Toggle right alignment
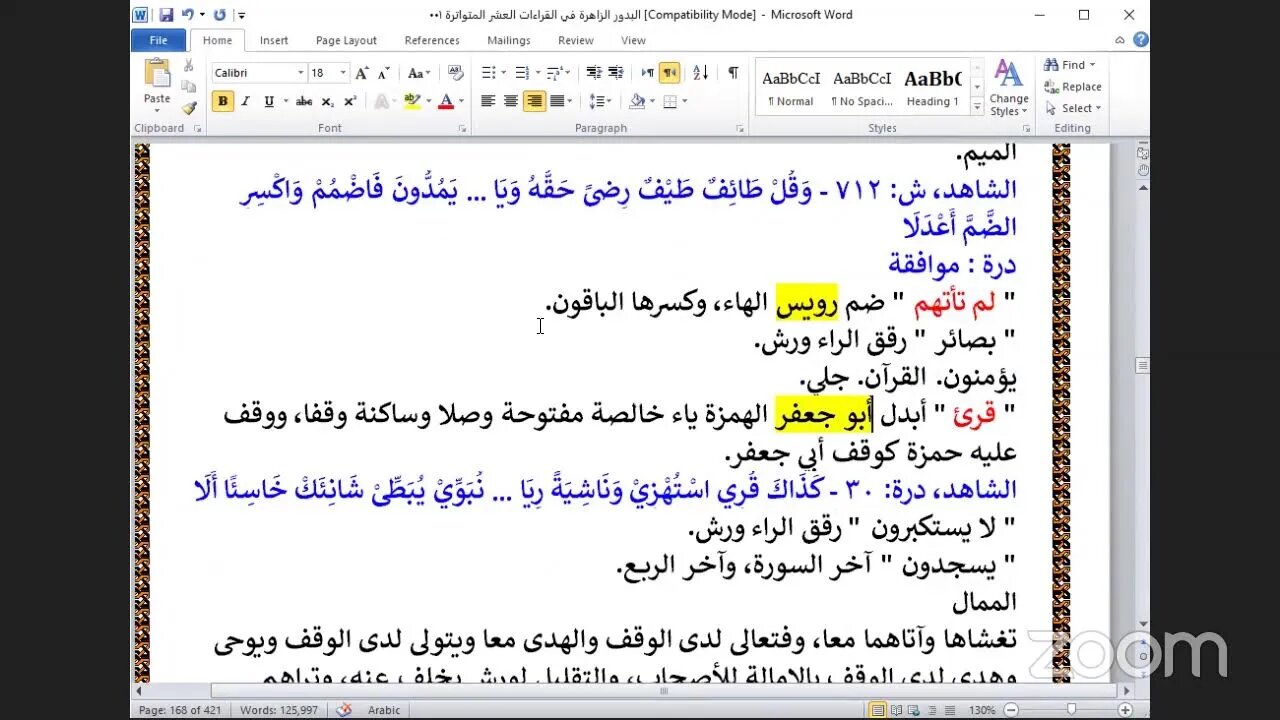This screenshot has width=1280, height=720. click(535, 101)
